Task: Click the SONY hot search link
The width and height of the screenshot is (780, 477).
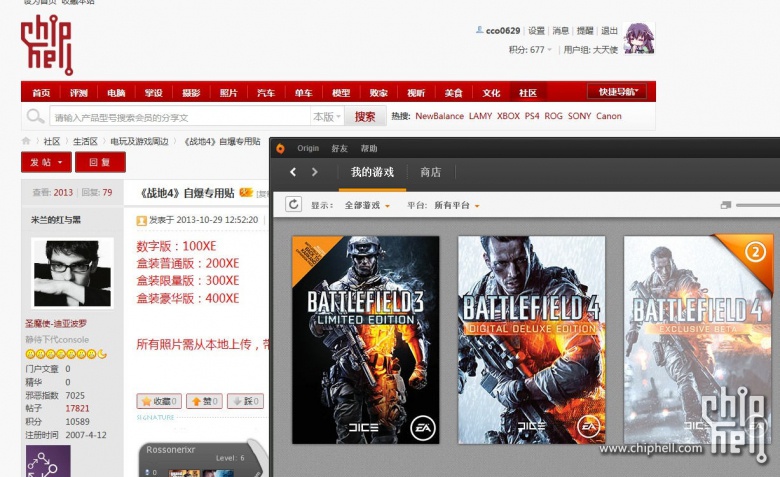Action: [x=580, y=116]
